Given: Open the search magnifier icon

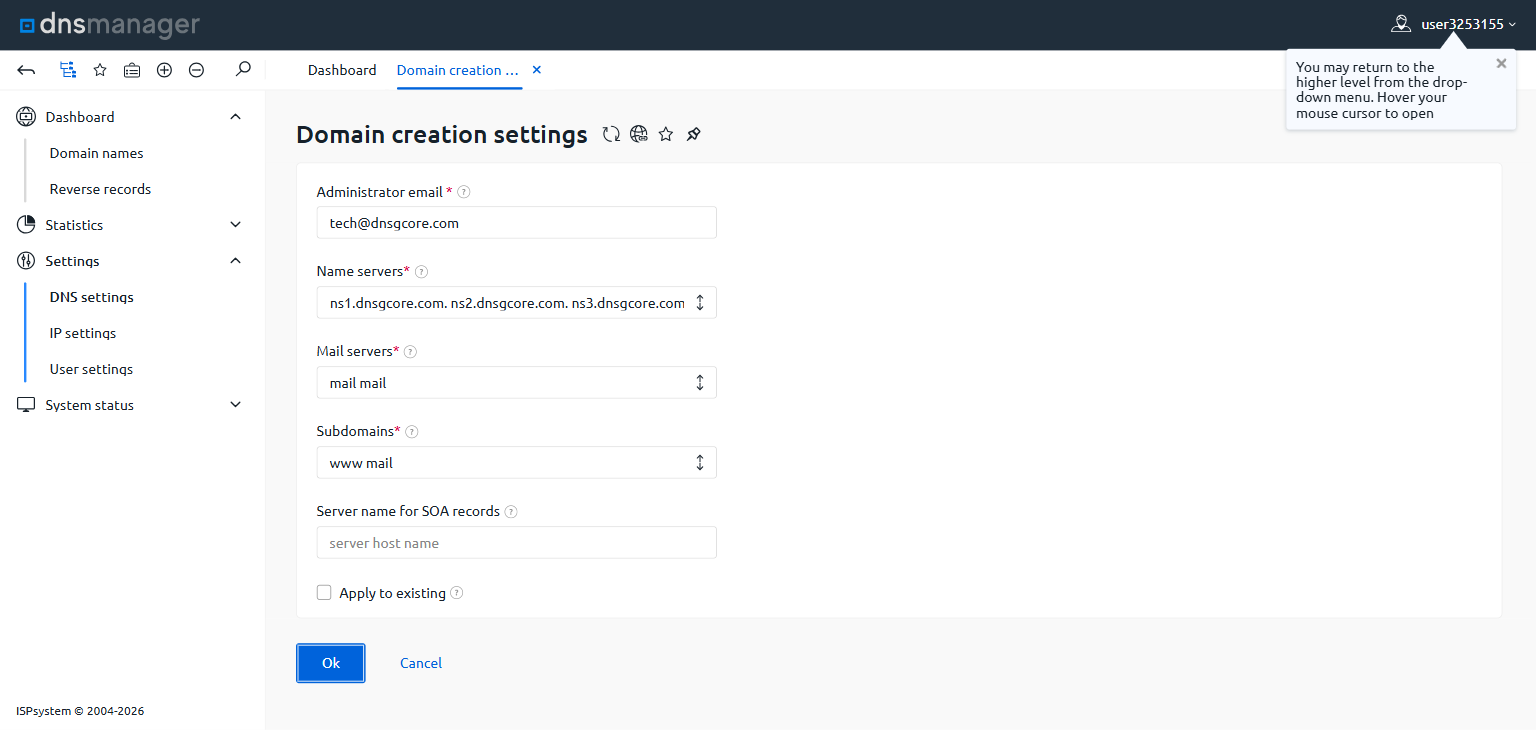Looking at the screenshot, I should coord(243,69).
